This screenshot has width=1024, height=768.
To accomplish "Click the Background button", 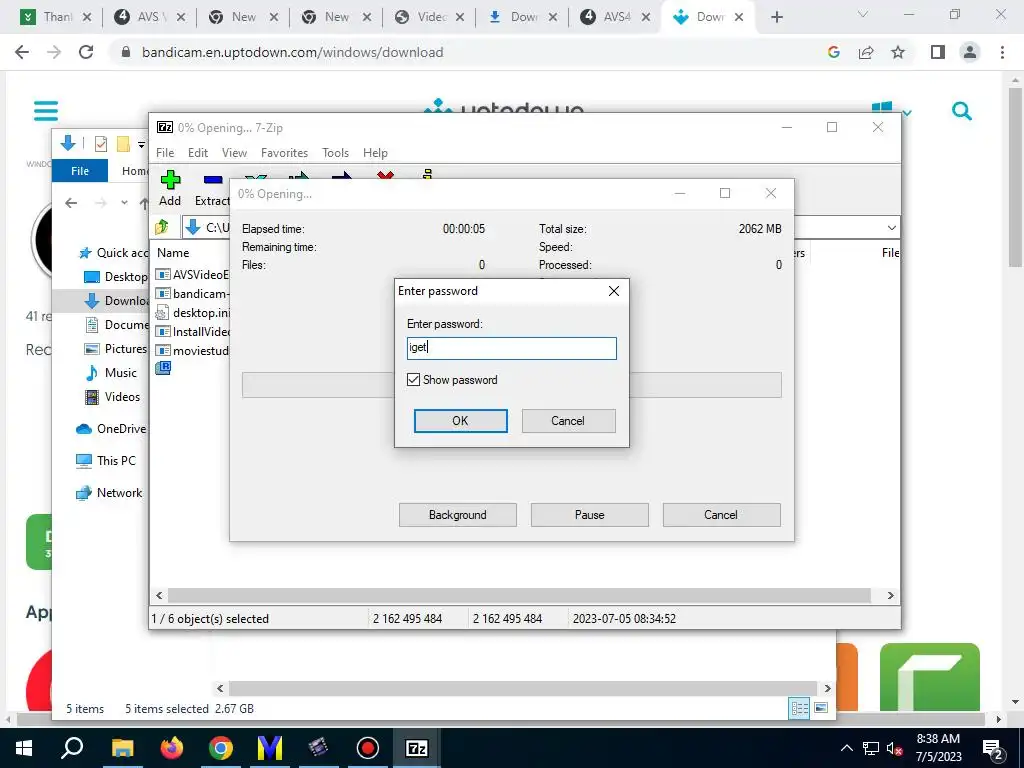I will point(457,515).
